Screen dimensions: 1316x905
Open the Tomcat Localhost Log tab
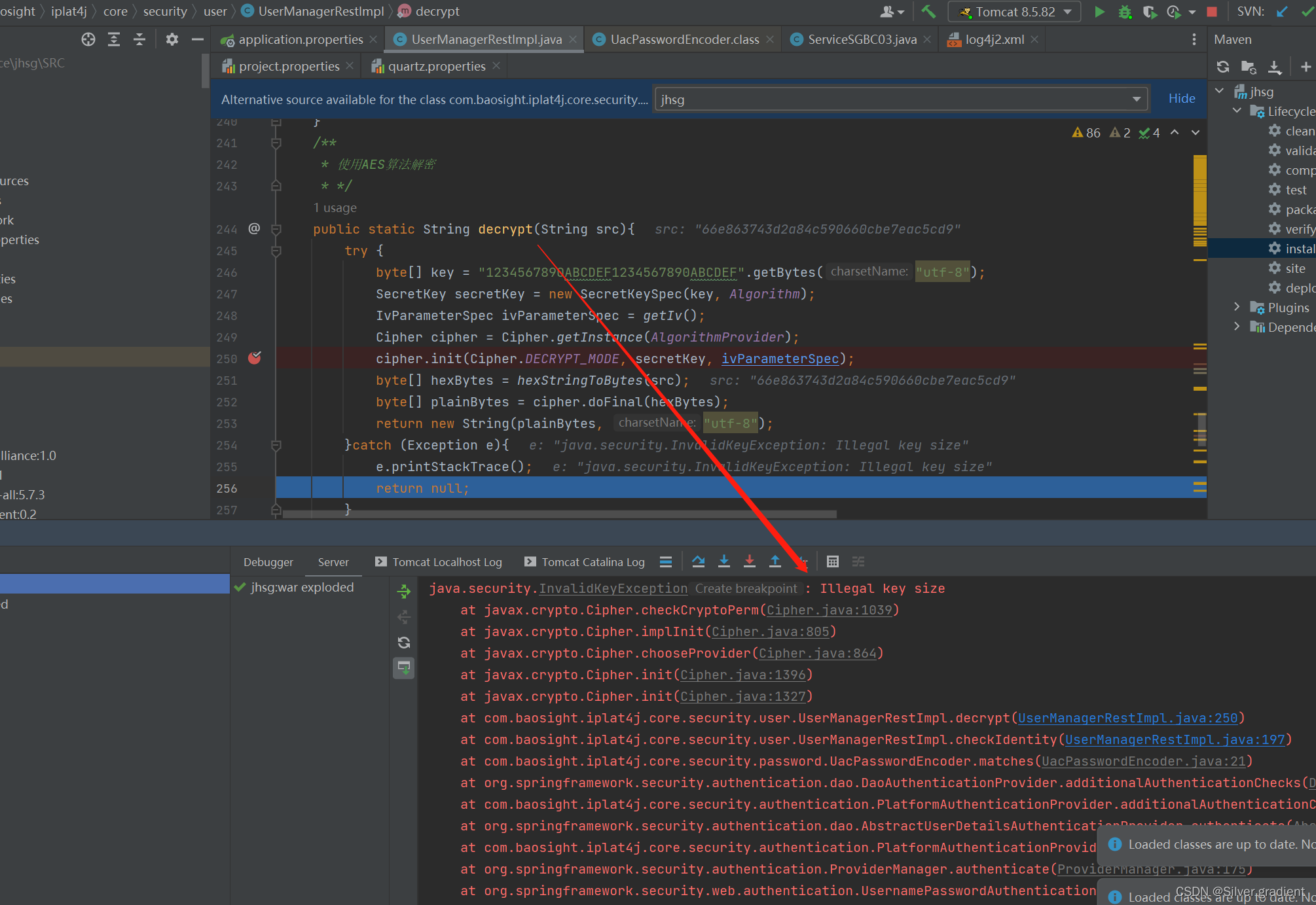click(439, 562)
